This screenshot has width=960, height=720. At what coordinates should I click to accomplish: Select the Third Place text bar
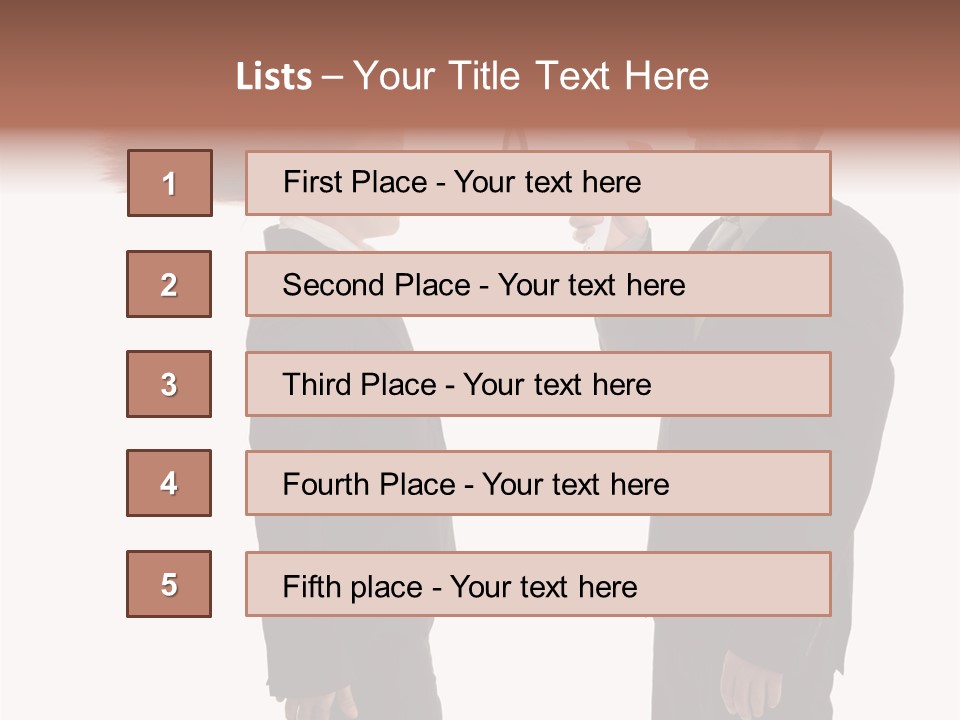tap(538, 384)
